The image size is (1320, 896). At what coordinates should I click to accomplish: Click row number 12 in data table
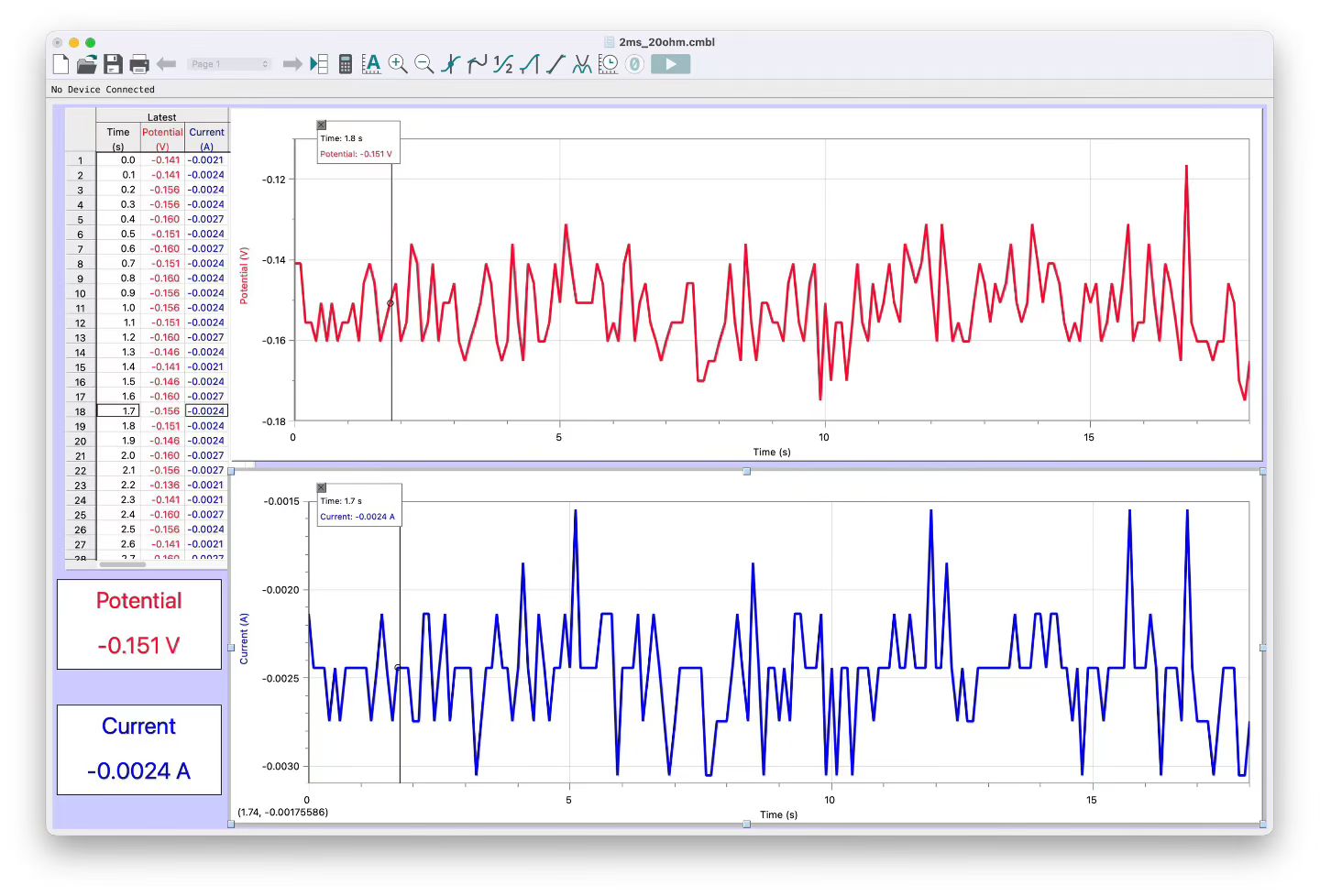coord(81,323)
